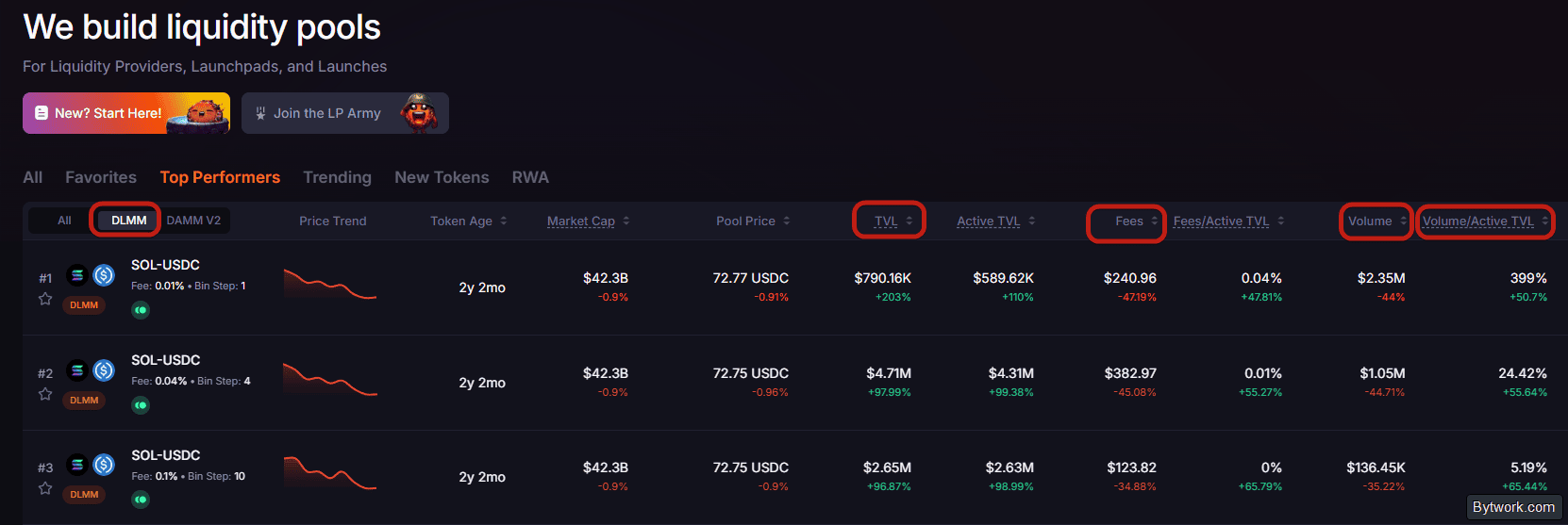Favorite the #1 SOL-USDC pool star
1568x525 pixels.
(x=44, y=299)
